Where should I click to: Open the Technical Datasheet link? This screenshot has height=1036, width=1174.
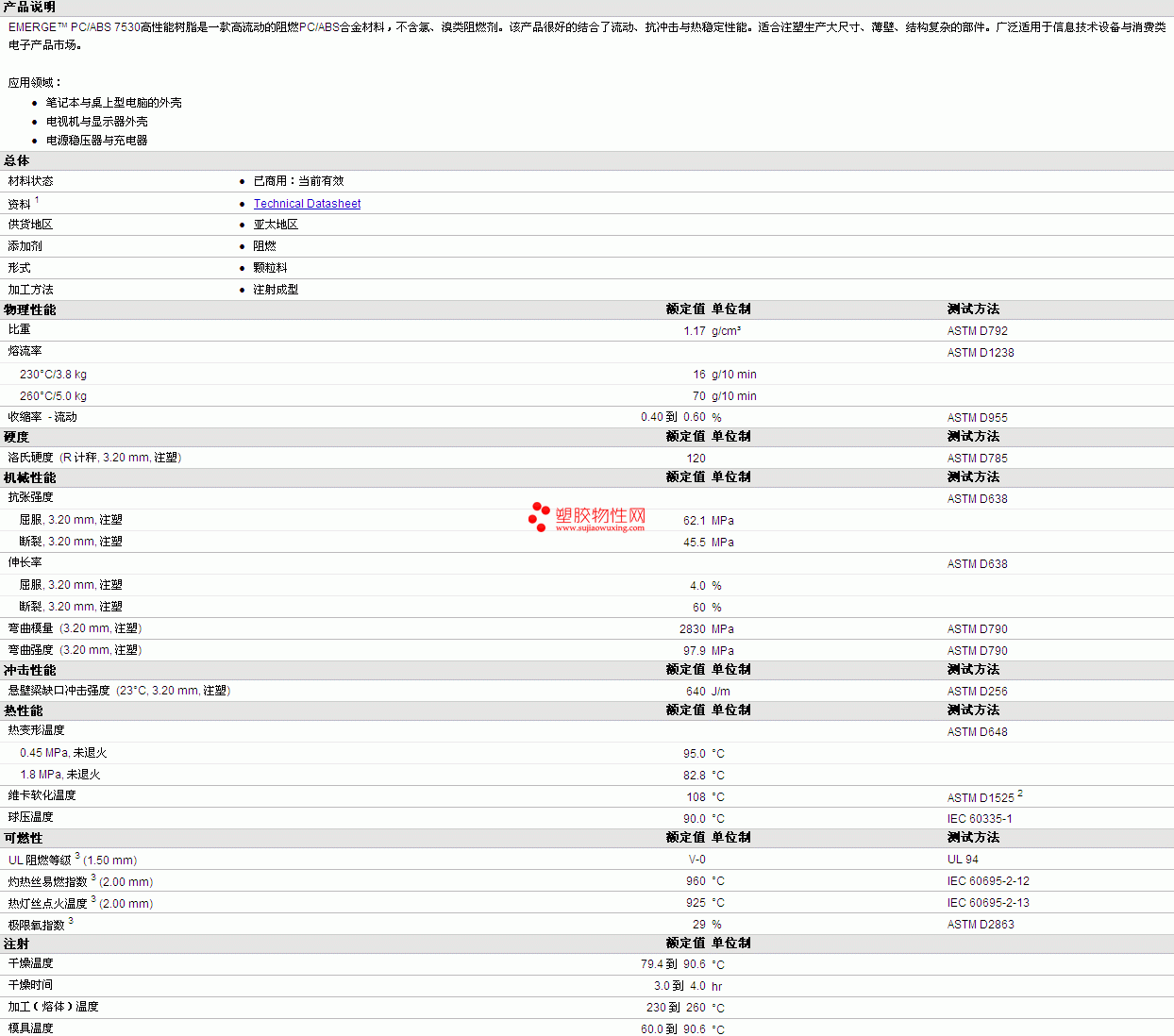307,204
